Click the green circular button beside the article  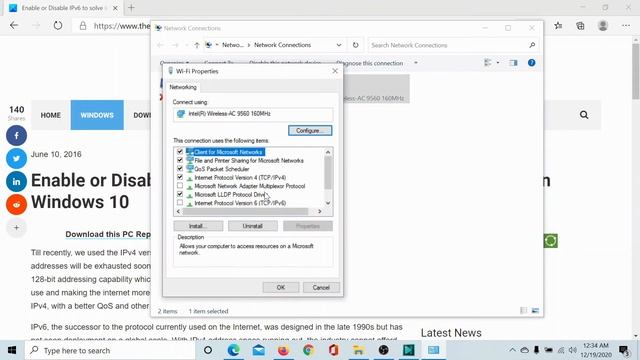point(551,241)
